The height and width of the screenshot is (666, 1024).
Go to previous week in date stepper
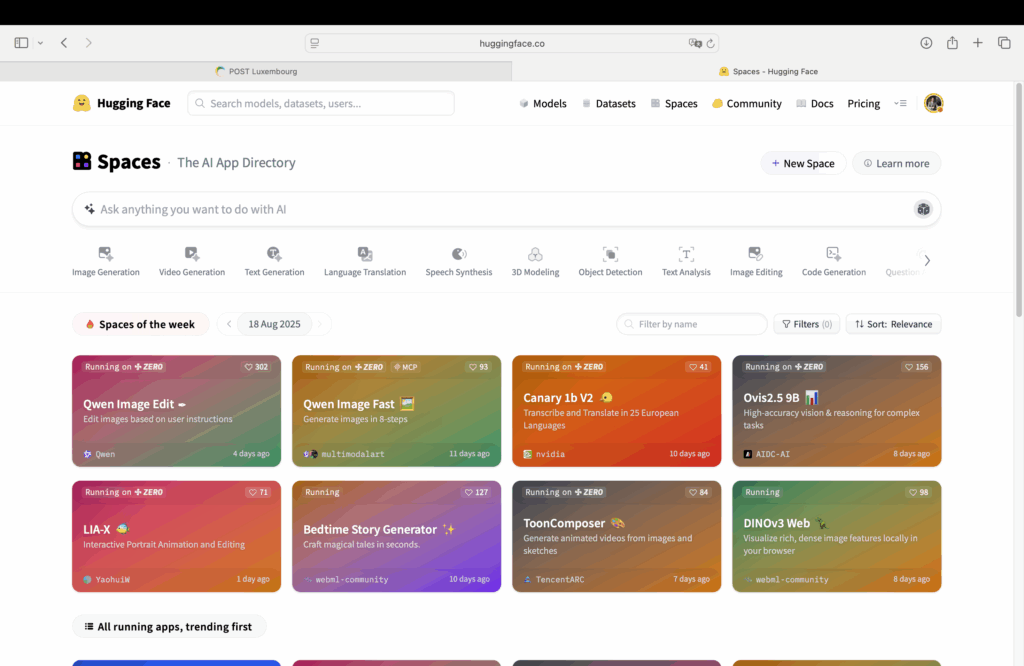tap(229, 324)
